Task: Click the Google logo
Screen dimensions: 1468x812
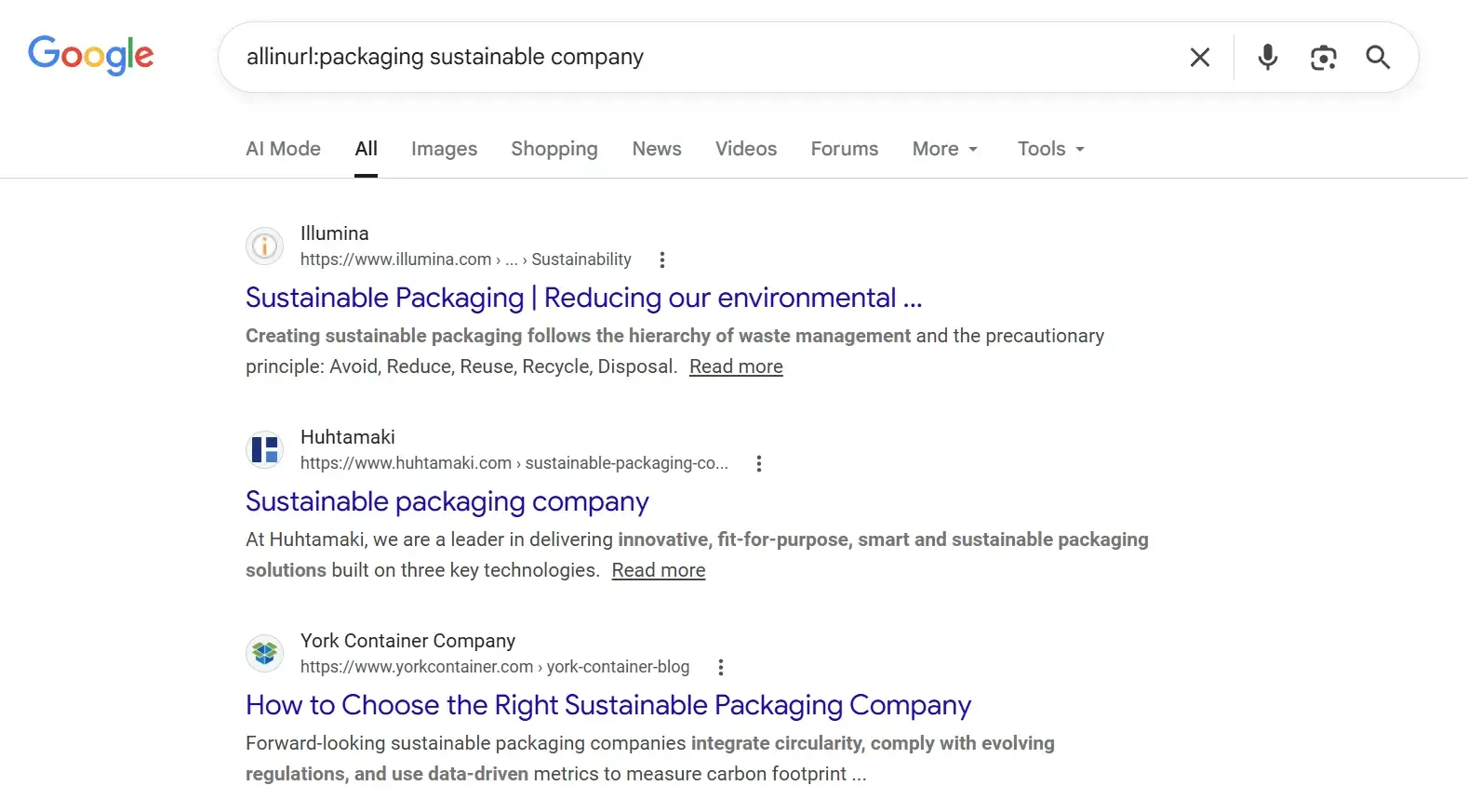Action: [x=90, y=56]
